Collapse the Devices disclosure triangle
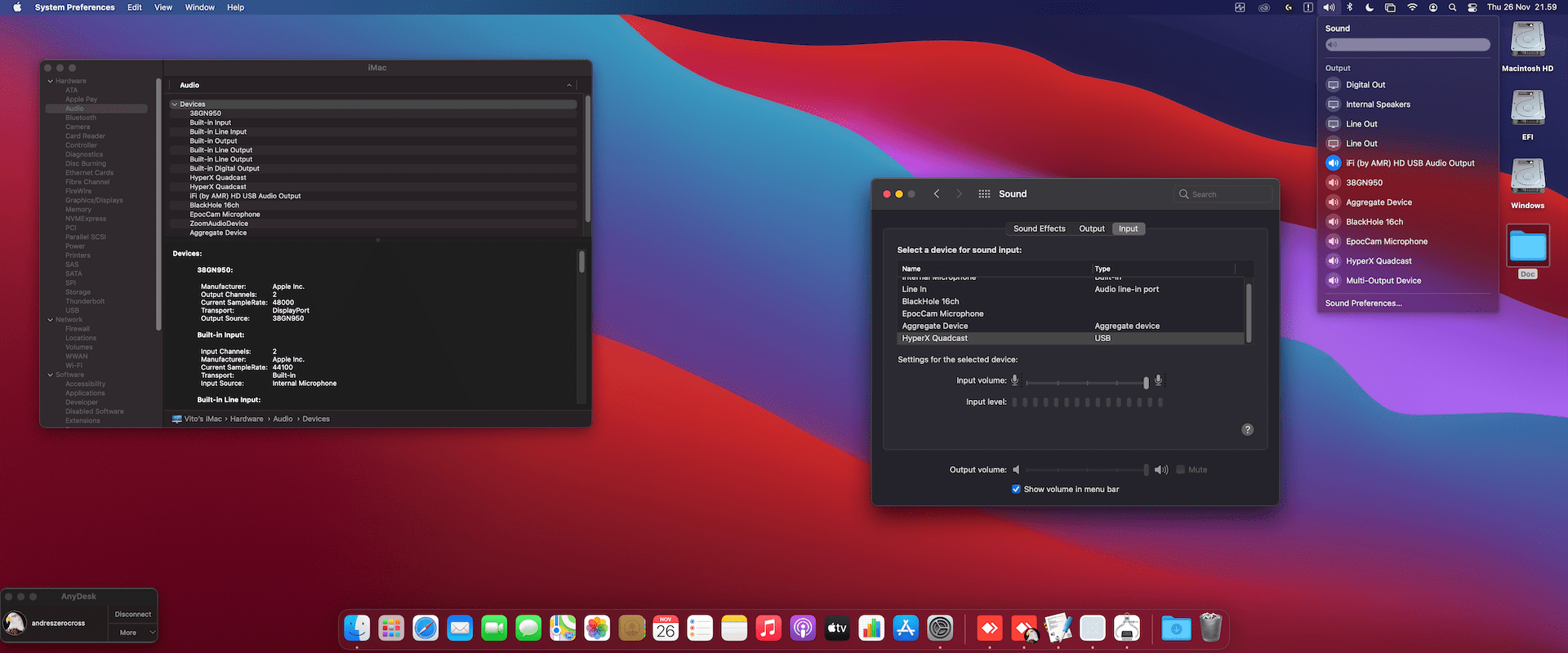Screen dimensions: 1568x653 174,104
